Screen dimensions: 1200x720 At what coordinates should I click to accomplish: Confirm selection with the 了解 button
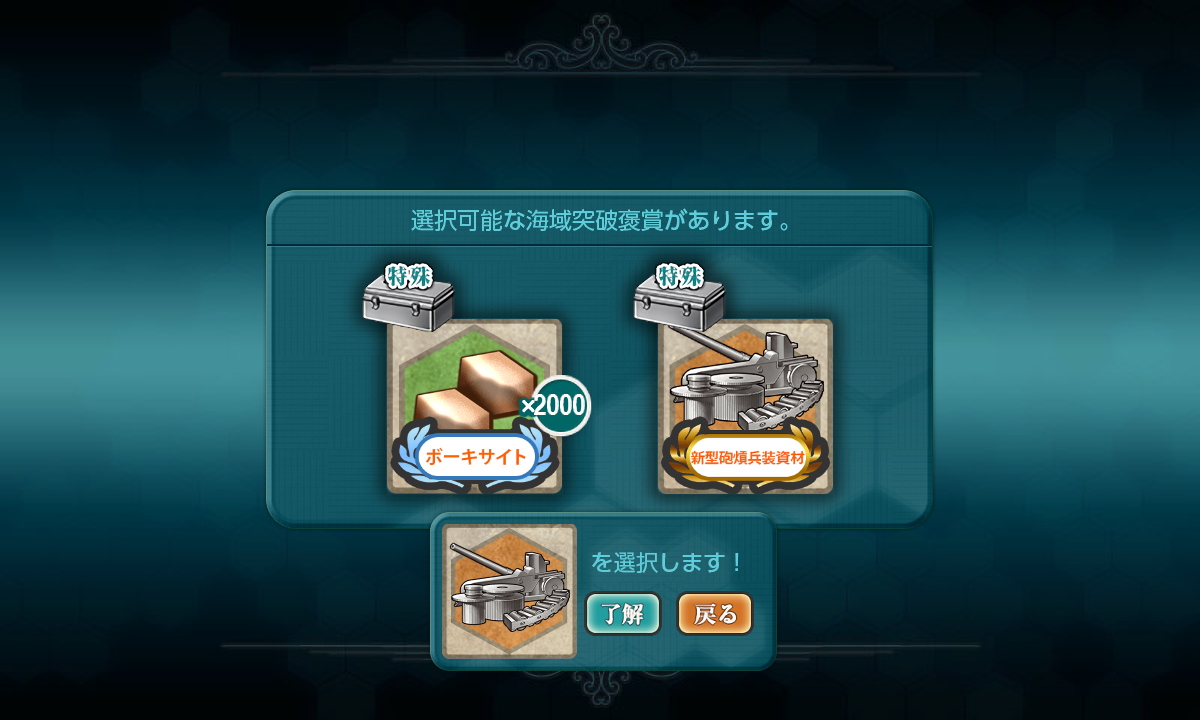(623, 614)
